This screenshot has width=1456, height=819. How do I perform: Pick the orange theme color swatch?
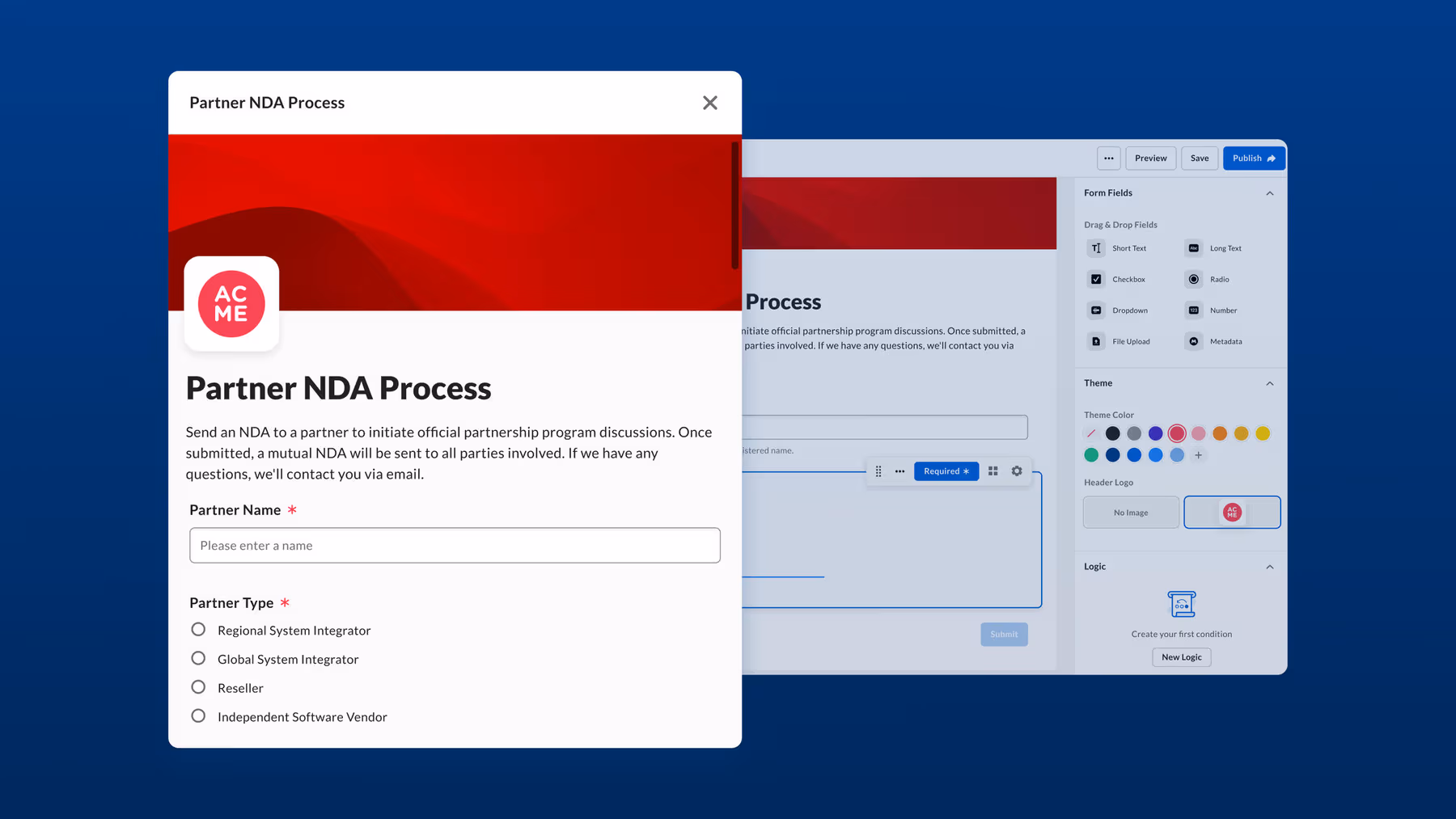tap(1220, 434)
